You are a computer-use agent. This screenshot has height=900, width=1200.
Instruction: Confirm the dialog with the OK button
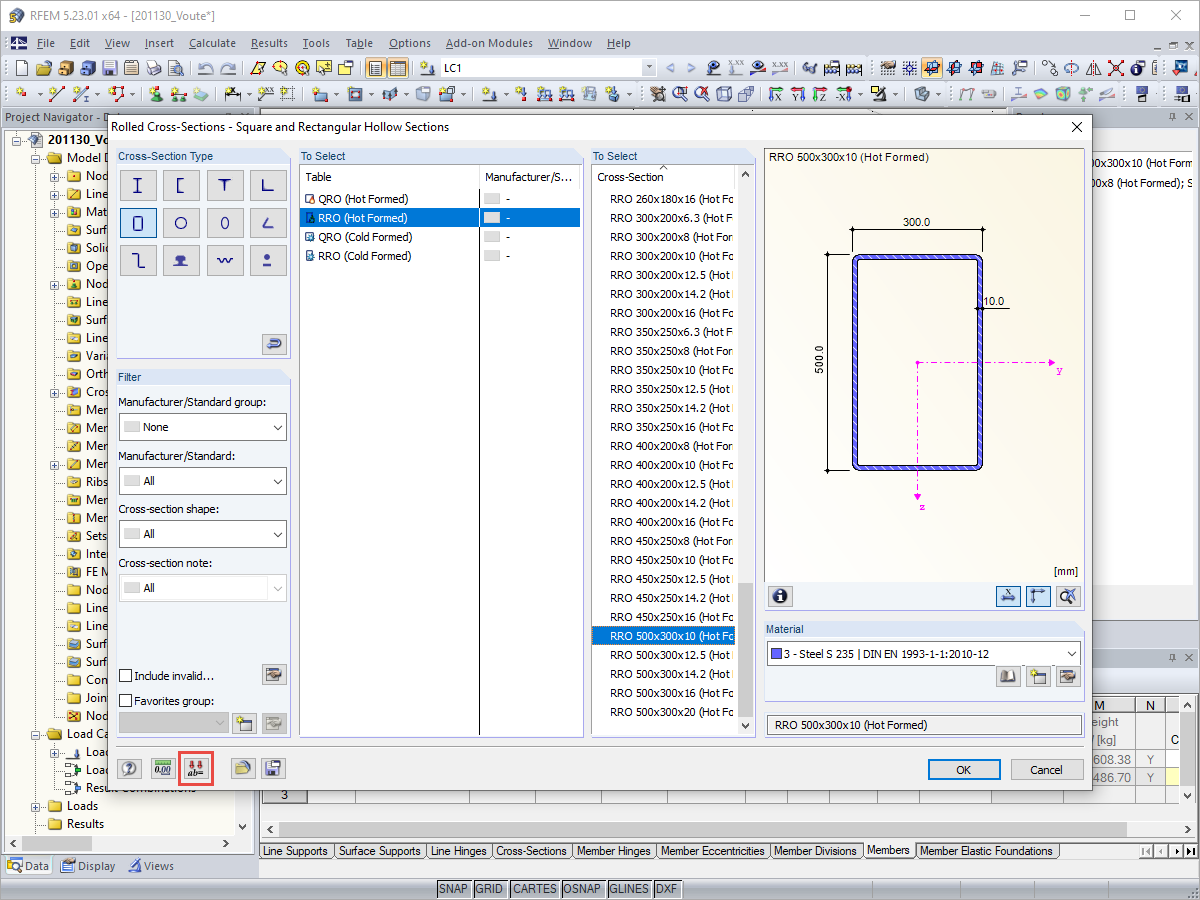point(963,769)
